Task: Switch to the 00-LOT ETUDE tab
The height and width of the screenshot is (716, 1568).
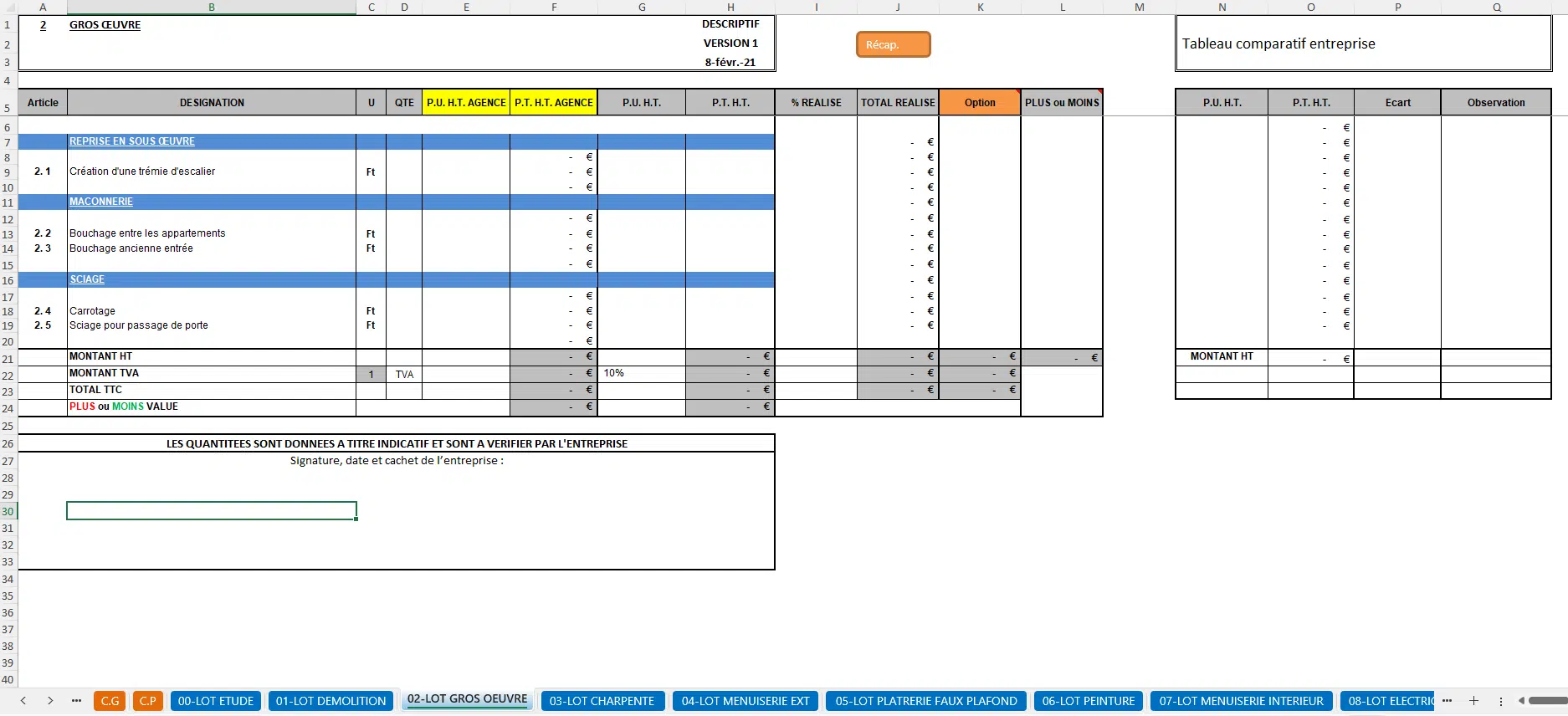Action: (x=216, y=701)
